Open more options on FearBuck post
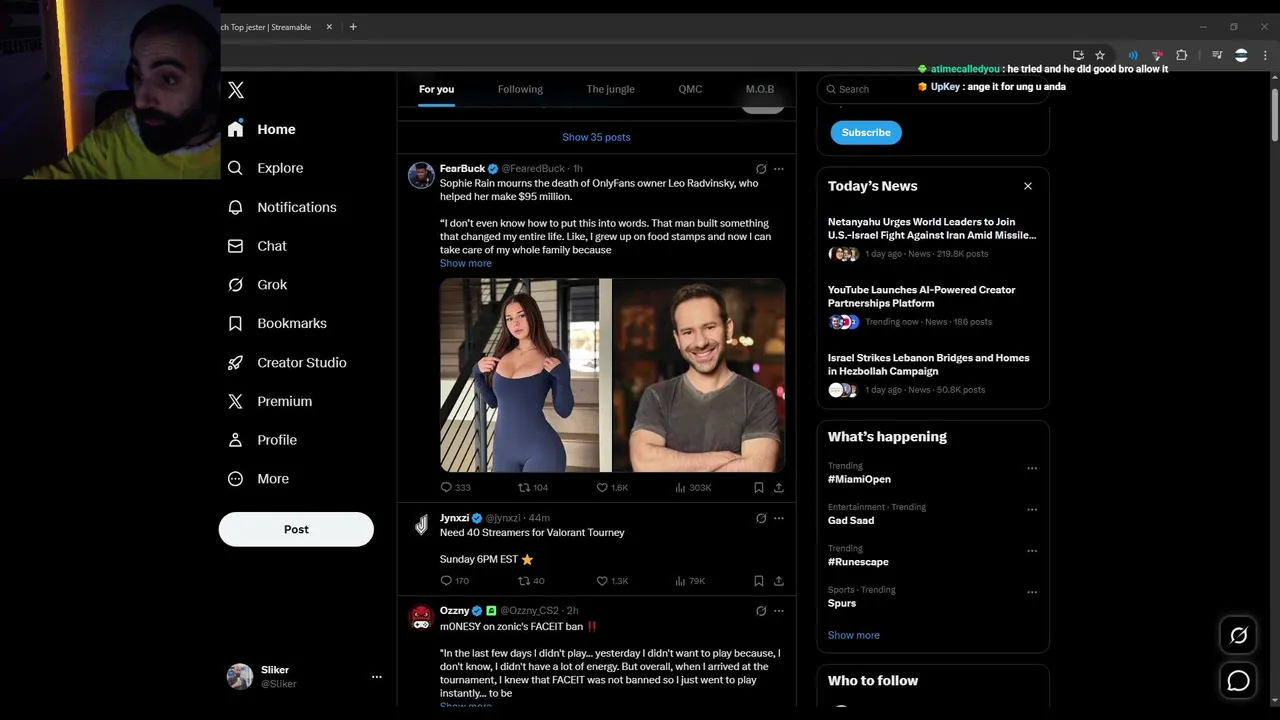The image size is (1280, 720). [779, 169]
